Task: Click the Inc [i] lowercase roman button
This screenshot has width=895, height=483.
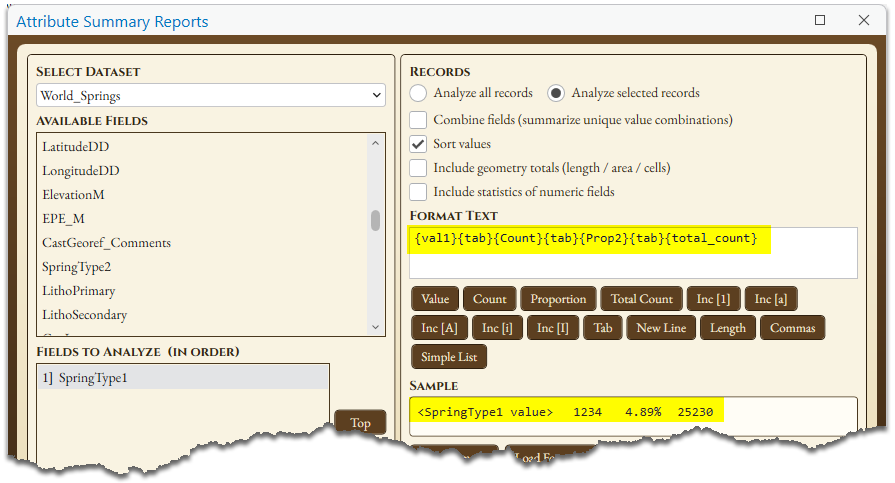Action: [497, 328]
